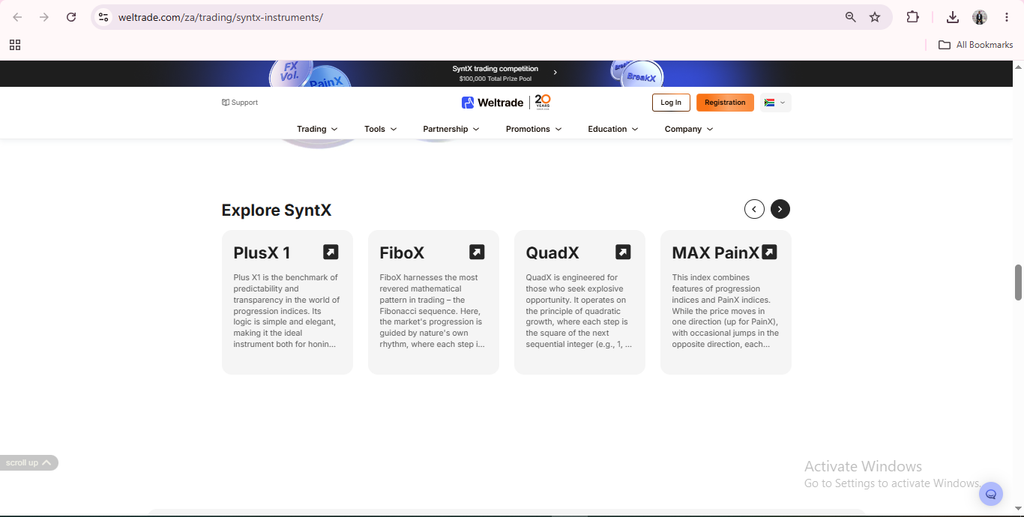Click the FiboX Fibonacci description text
The height and width of the screenshot is (517, 1024).
click(x=432, y=311)
